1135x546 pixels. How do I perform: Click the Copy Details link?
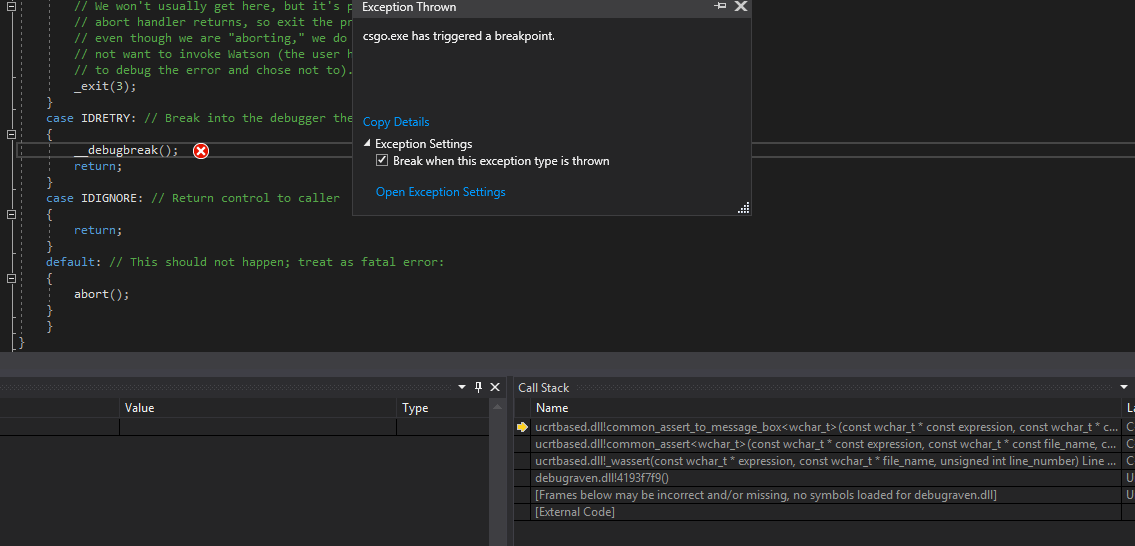pos(396,122)
